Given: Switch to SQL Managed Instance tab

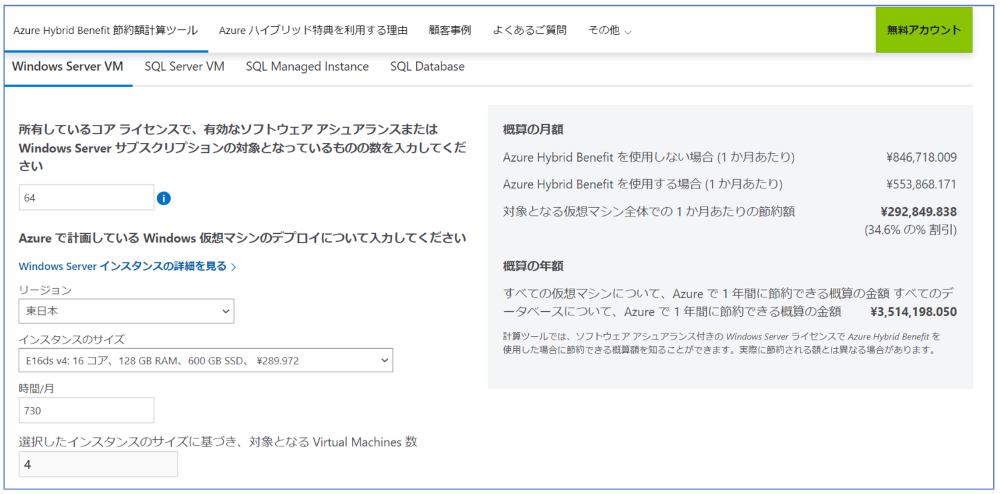Looking at the screenshot, I should 307,67.
